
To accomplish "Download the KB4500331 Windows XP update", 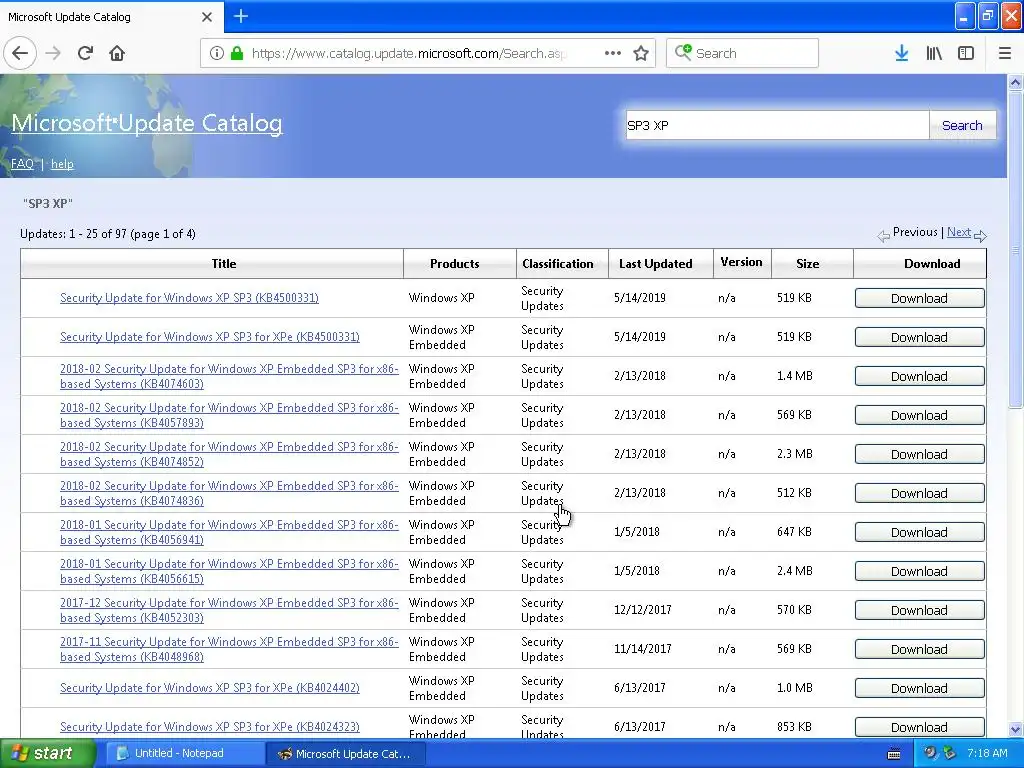I will [x=920, y=298].
